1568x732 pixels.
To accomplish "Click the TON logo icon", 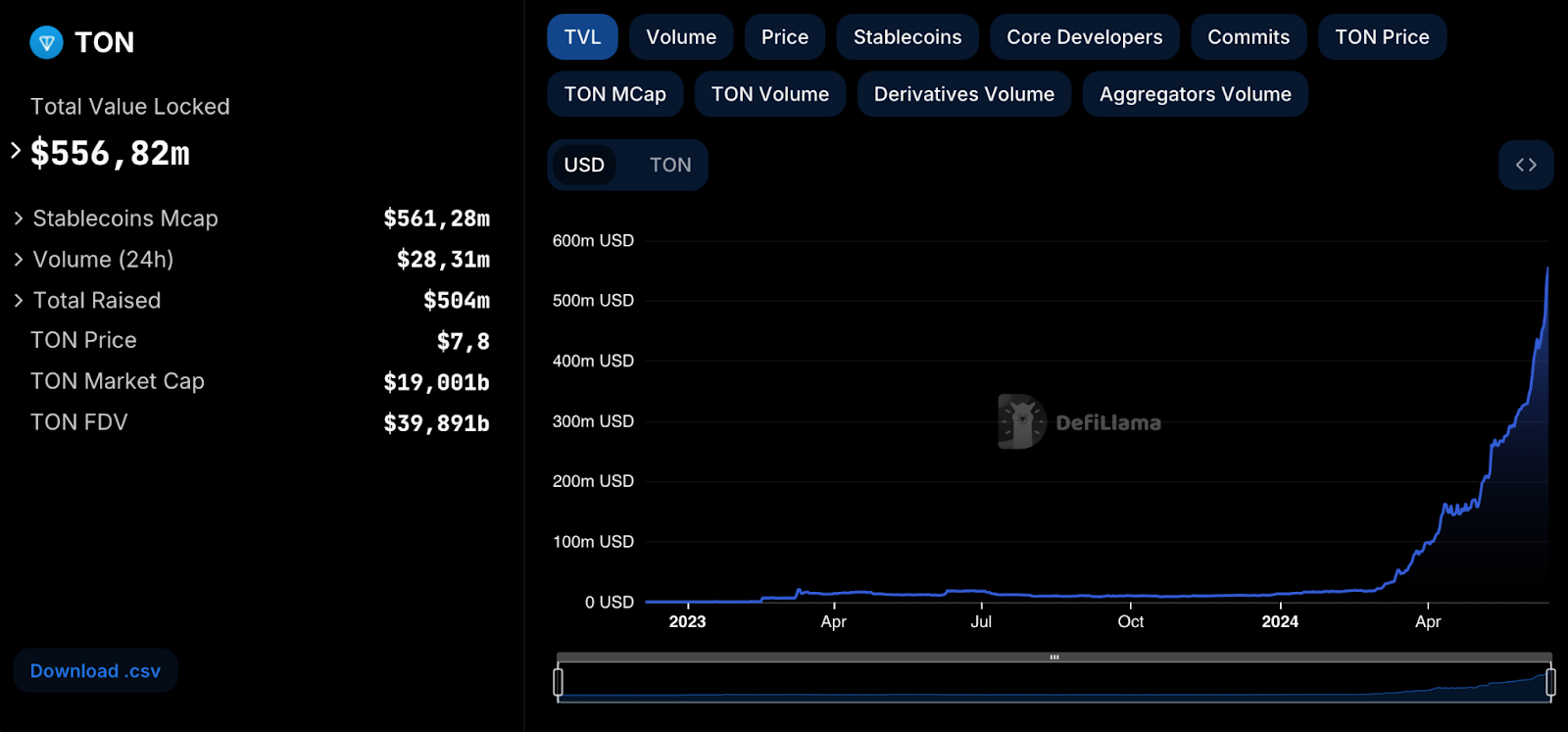I will click(x=46, y=42).
